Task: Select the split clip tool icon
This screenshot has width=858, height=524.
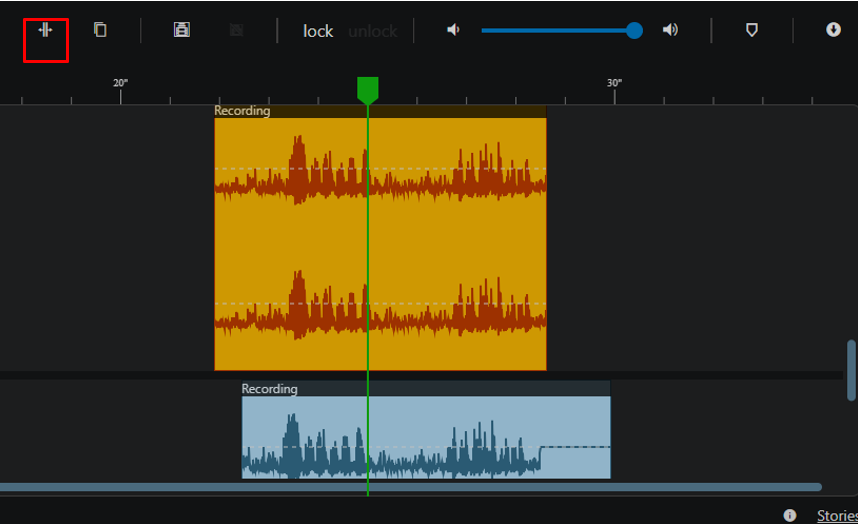Action: coord(45,30)
